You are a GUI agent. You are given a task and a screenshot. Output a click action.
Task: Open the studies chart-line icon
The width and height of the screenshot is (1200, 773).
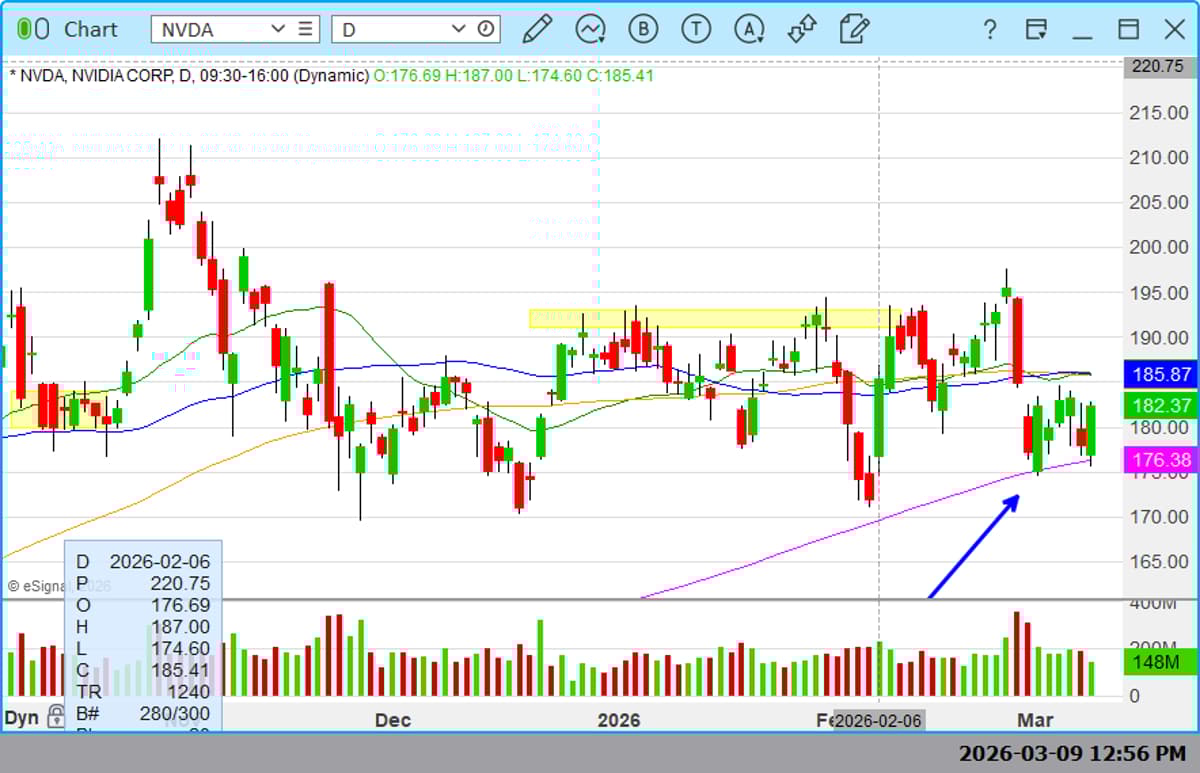click(590, 29)
